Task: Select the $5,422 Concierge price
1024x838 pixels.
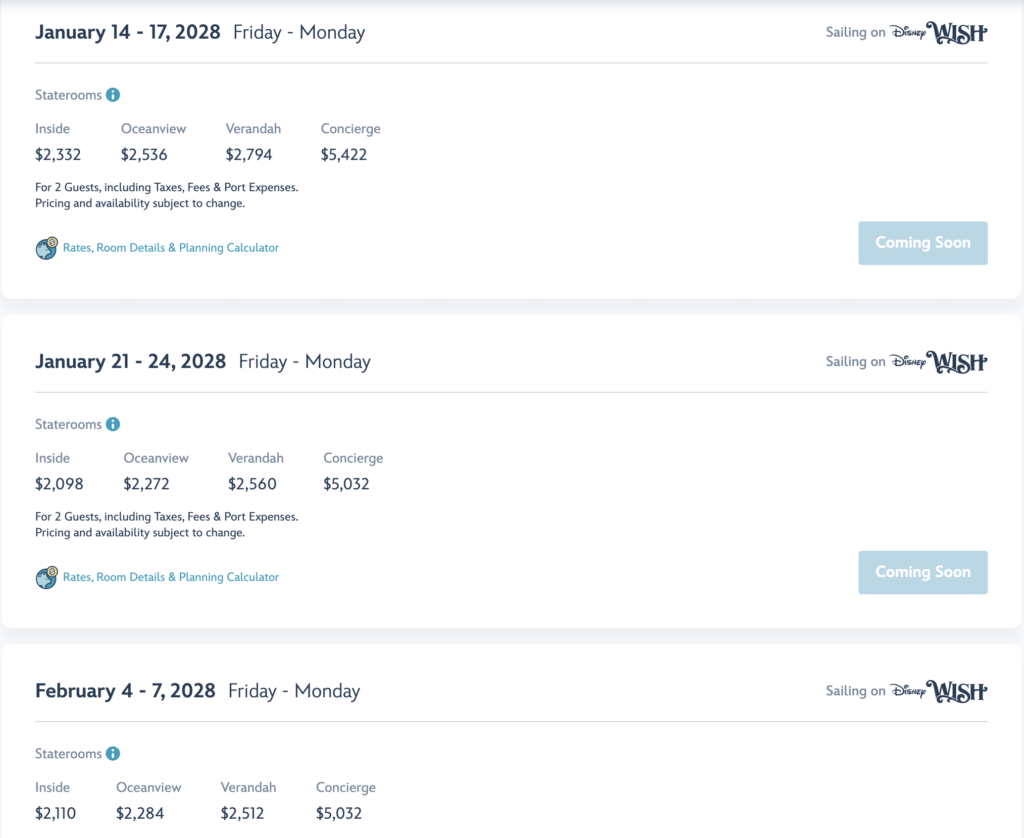Action: pos(344,155)
